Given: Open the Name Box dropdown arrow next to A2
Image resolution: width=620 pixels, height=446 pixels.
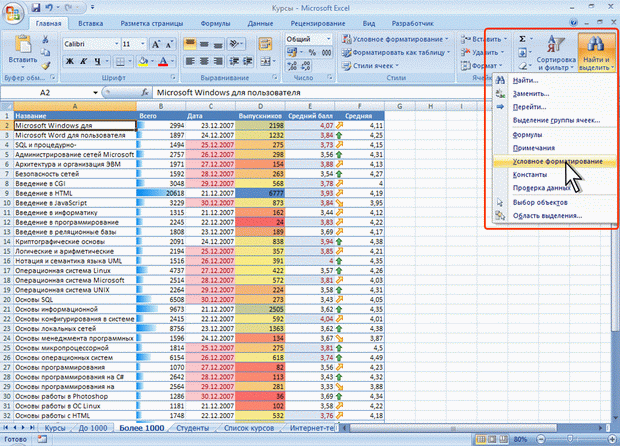Looking at the screenshot, I should click(95, 93).
